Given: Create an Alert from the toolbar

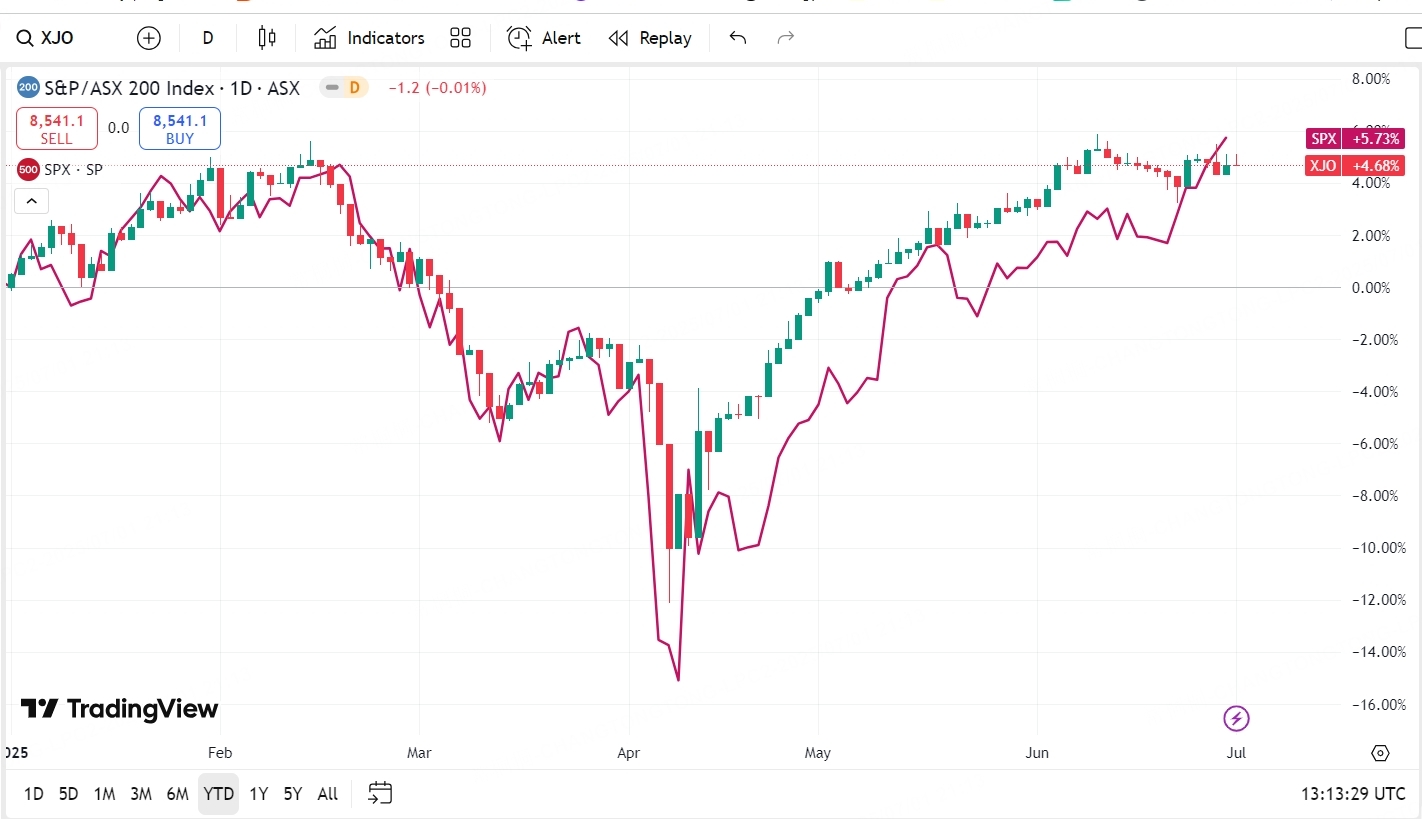Looking at the screenshot, I should click(543, 38).
